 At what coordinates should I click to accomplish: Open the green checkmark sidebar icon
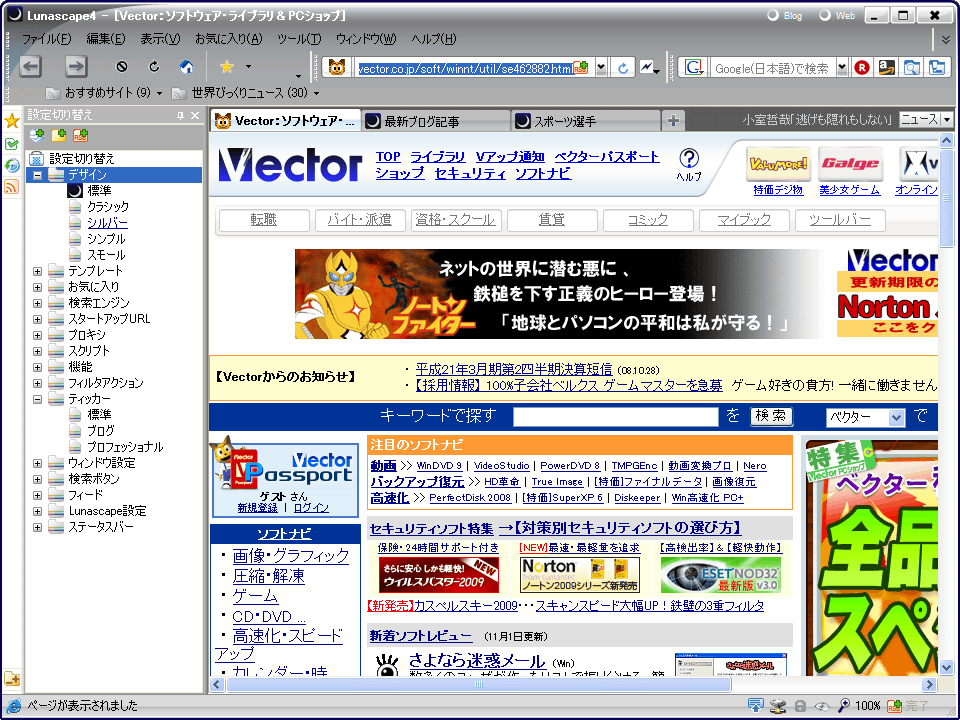tap(12, 144)
